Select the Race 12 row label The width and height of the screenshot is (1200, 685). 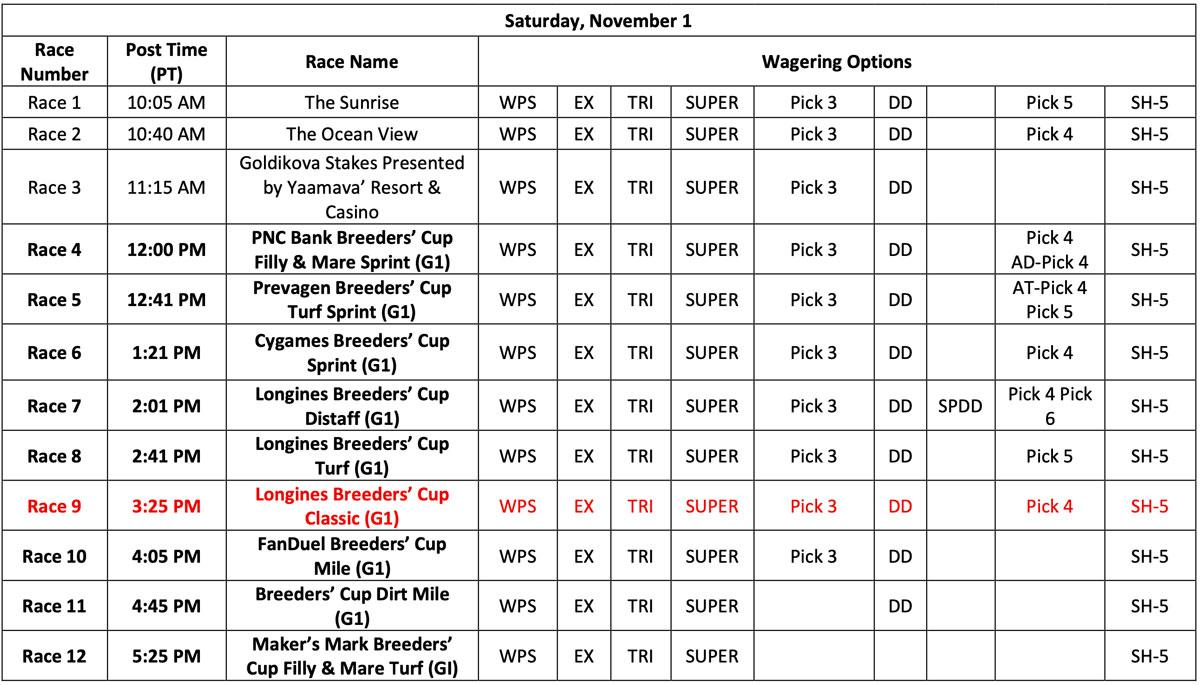click(54, 657)
